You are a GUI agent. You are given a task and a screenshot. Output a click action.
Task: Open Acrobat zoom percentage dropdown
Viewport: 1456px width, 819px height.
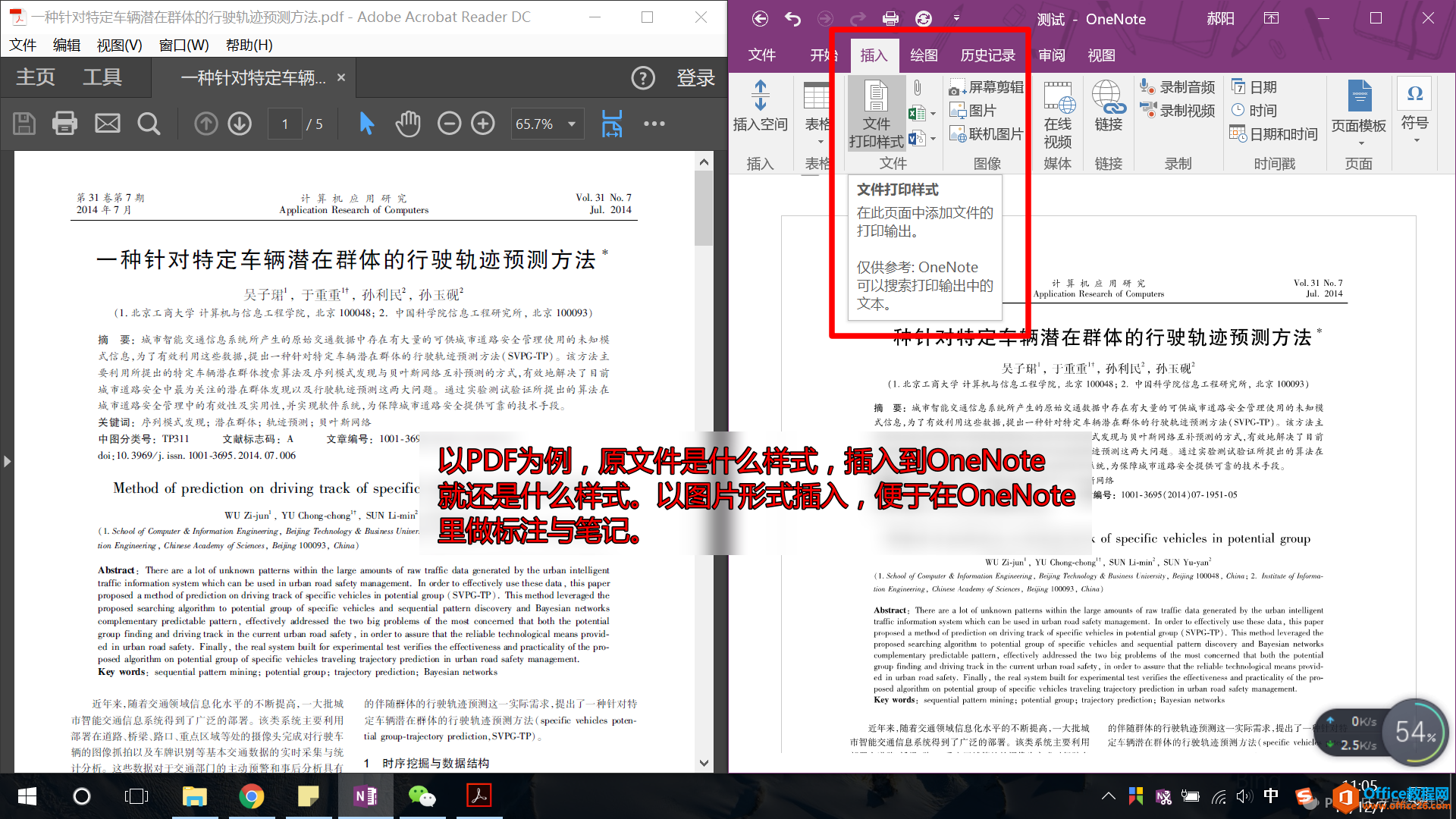[x=572, y=124]
